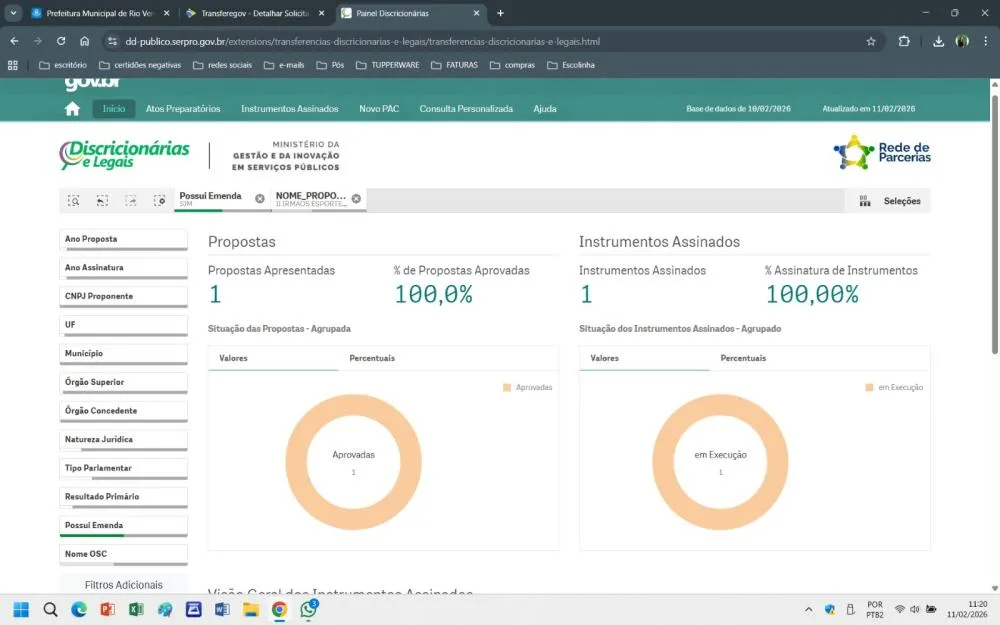Click the browser address bar URL
Viewport: 1000px width, 625px height.
(x=362, y=41)
